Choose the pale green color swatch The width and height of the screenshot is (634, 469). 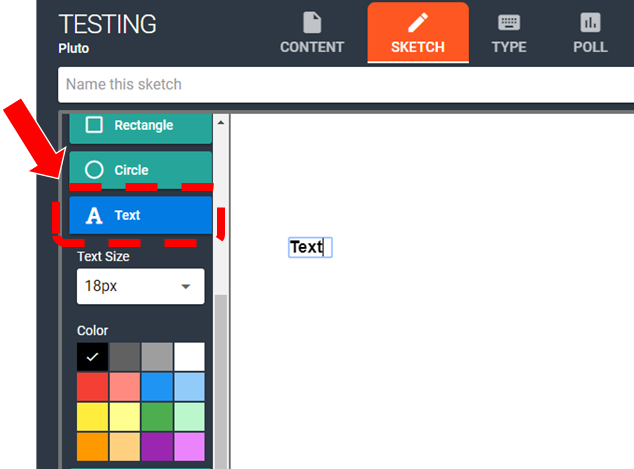[x=189, y=416]
